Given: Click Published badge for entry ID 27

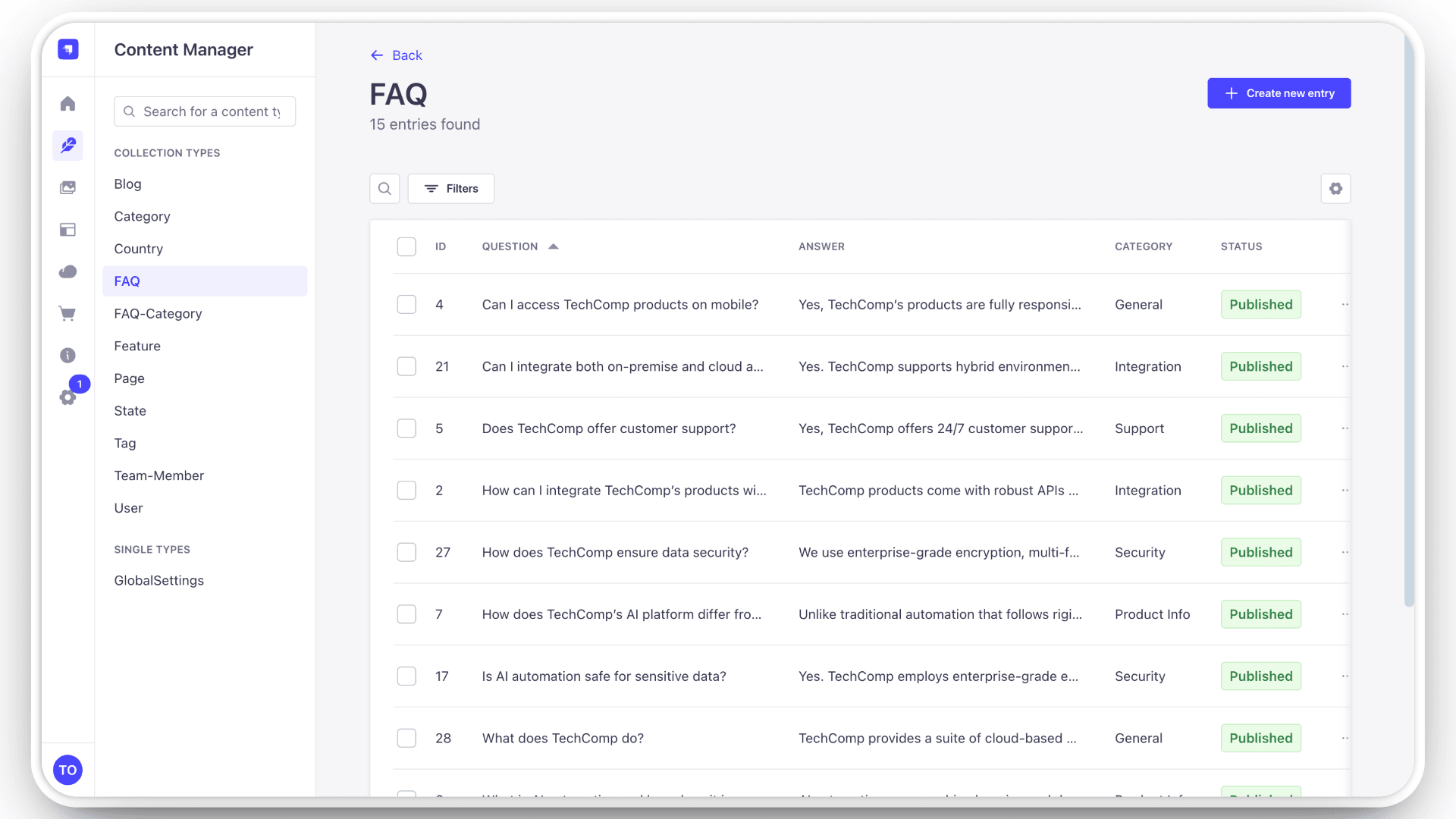Looking at the screenshot, I should coord(1260,553).
